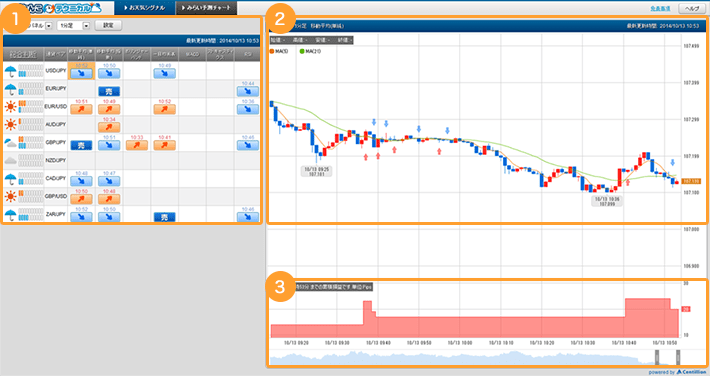
Task: Select CAD/JPY 10:48 down-arrow signal
Action: pyautogui.click(x=82, y=181)
